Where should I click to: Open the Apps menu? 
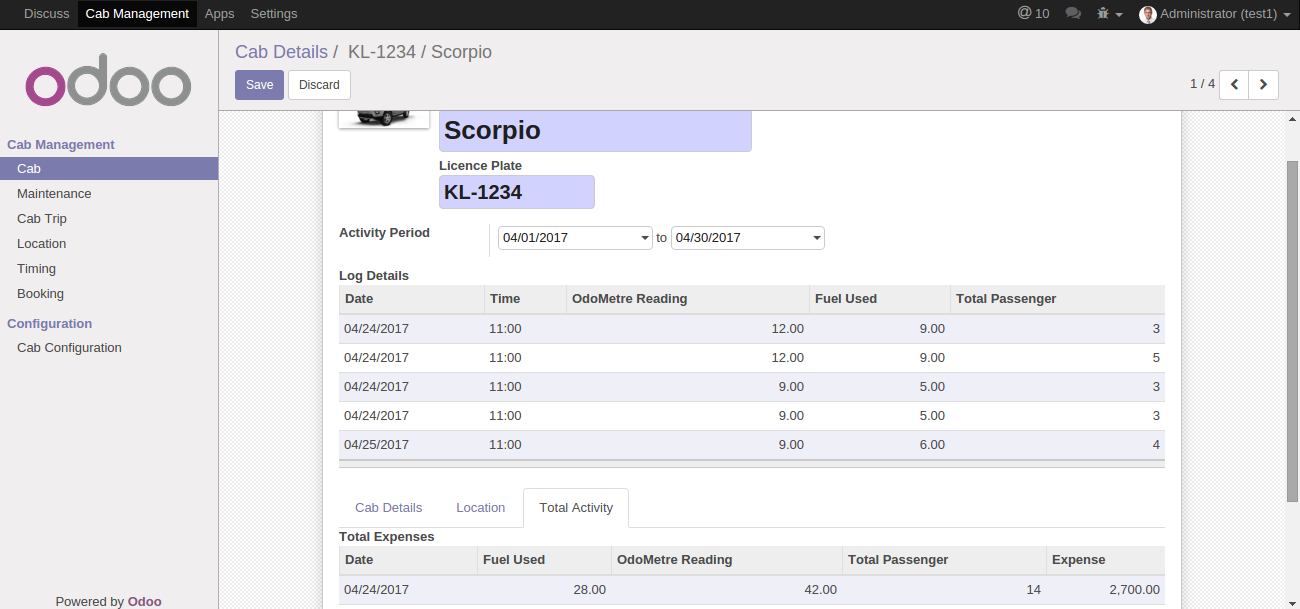(219, 14)
